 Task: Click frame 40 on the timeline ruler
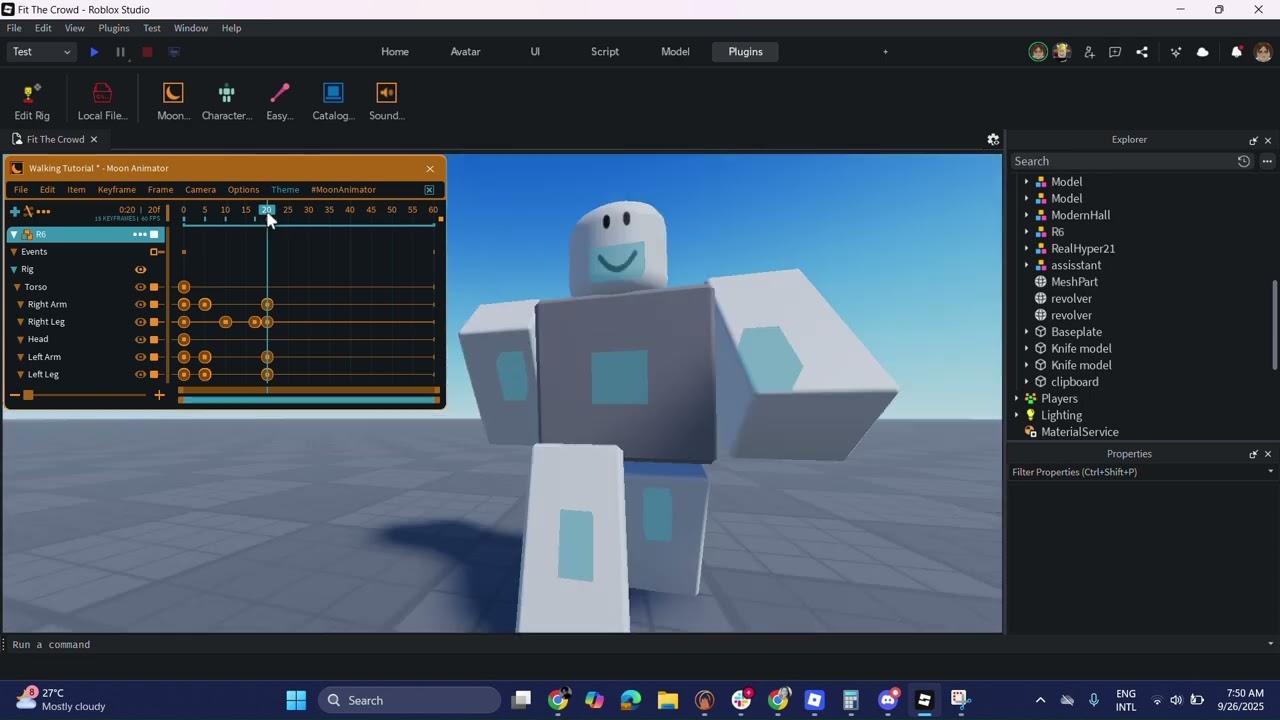coord(350,210)
